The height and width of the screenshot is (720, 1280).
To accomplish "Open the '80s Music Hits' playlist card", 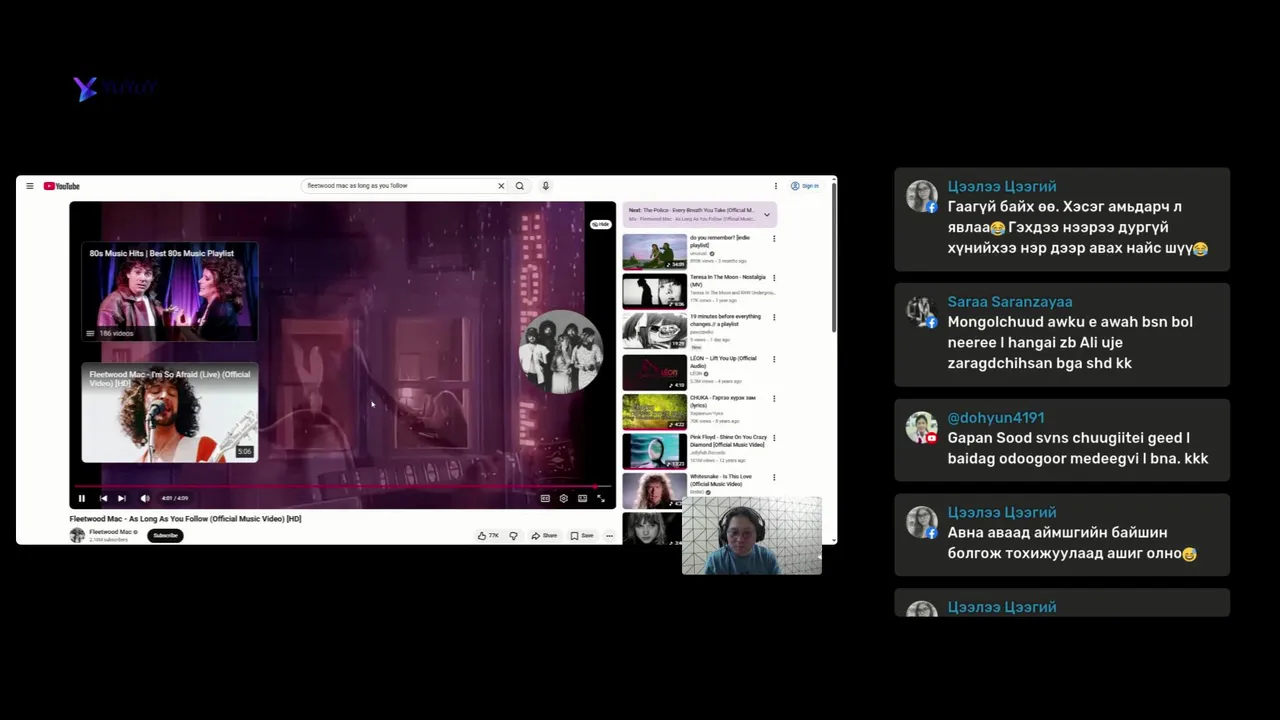I will pos(169,291).
